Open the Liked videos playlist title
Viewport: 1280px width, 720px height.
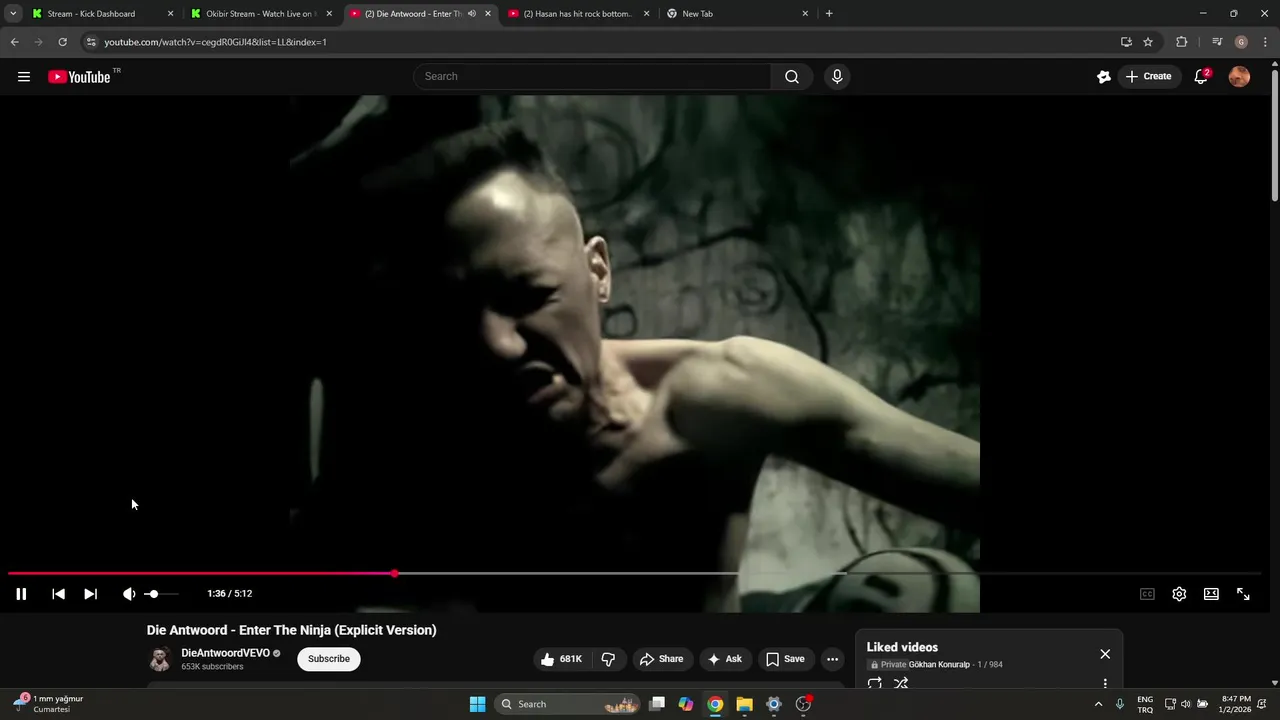pyautogui.click(x=902, y=647)
